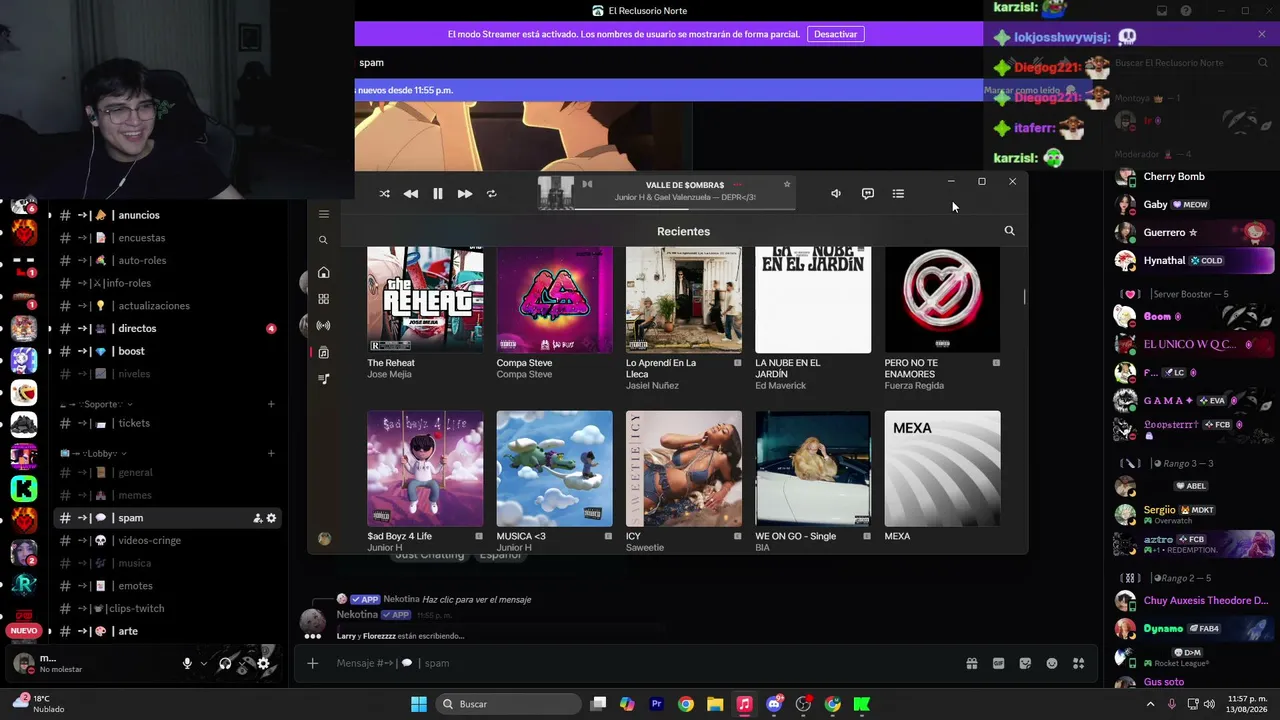Viewport: 1280px width, 720px height.
Task: Favorite the song VALLE DE SOMBRAS with the star
Action: [787, 185]
